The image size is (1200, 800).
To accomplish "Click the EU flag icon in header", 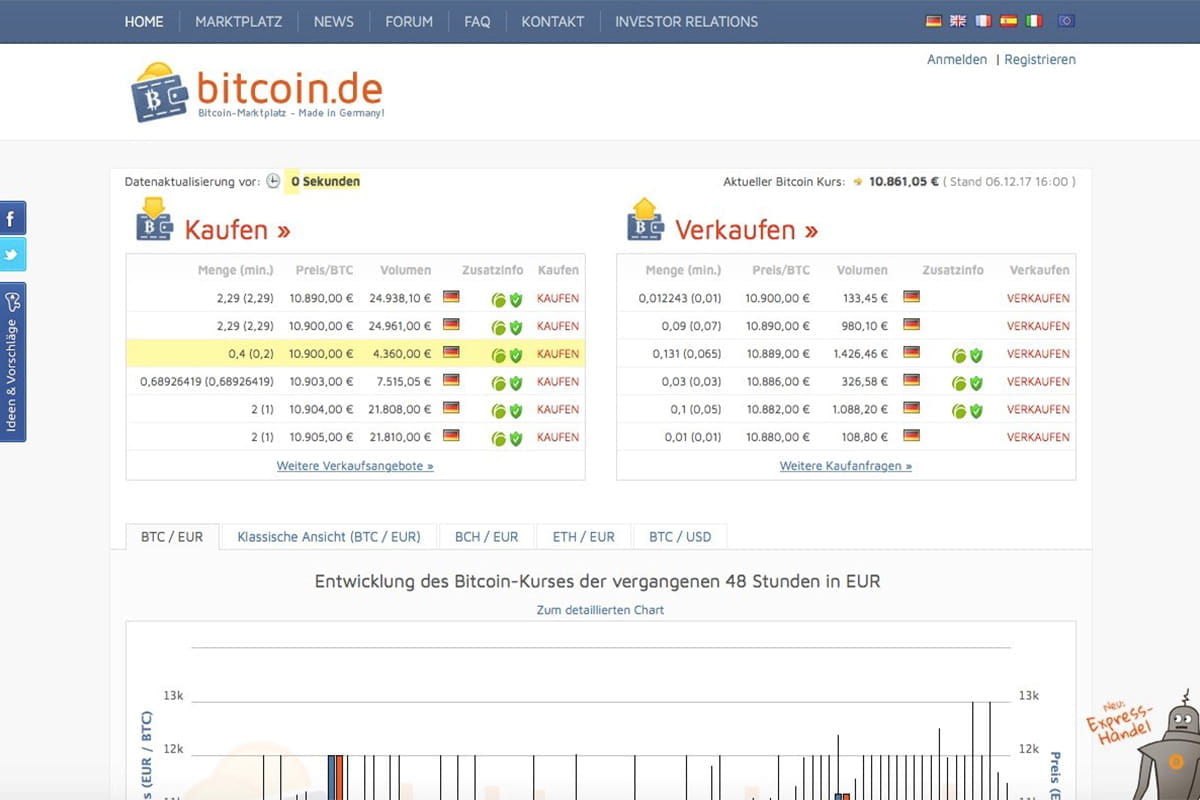I will point(1066,20).
